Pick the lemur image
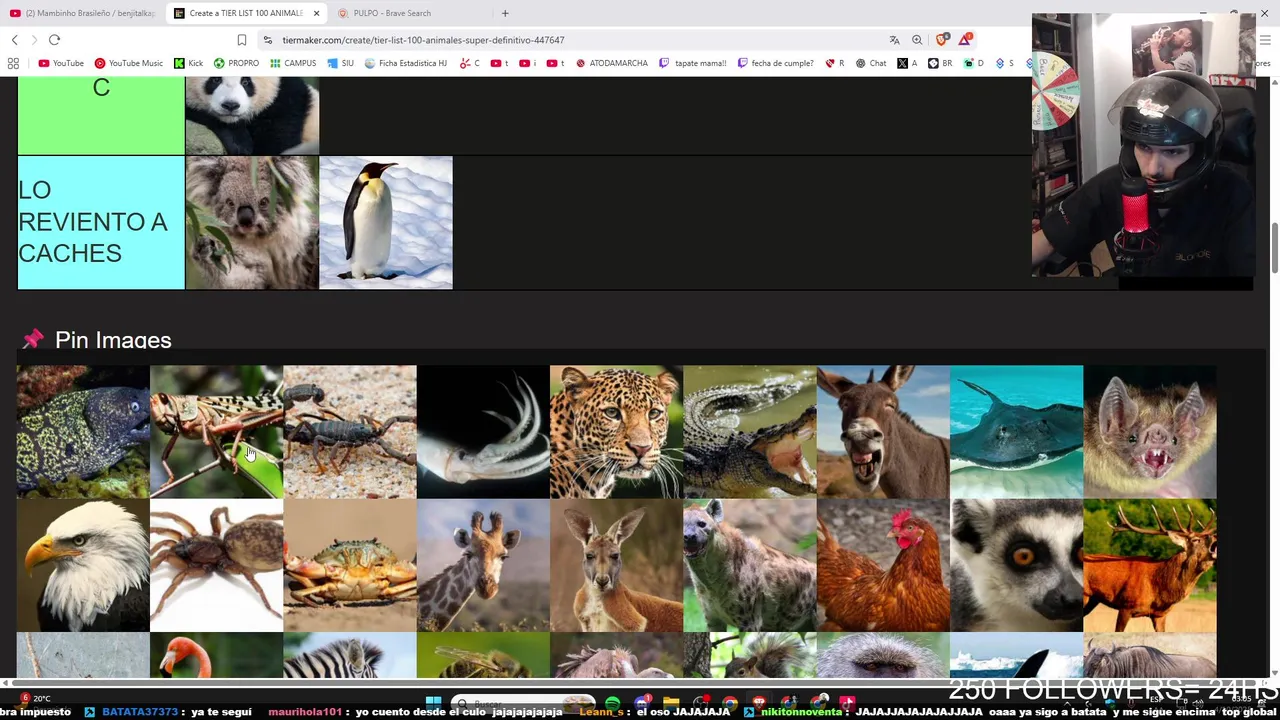 [x=1016, y=565]
